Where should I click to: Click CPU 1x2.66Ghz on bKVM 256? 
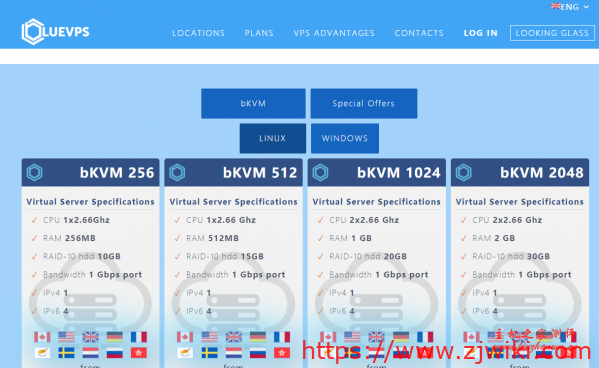[x=76, y=220]
